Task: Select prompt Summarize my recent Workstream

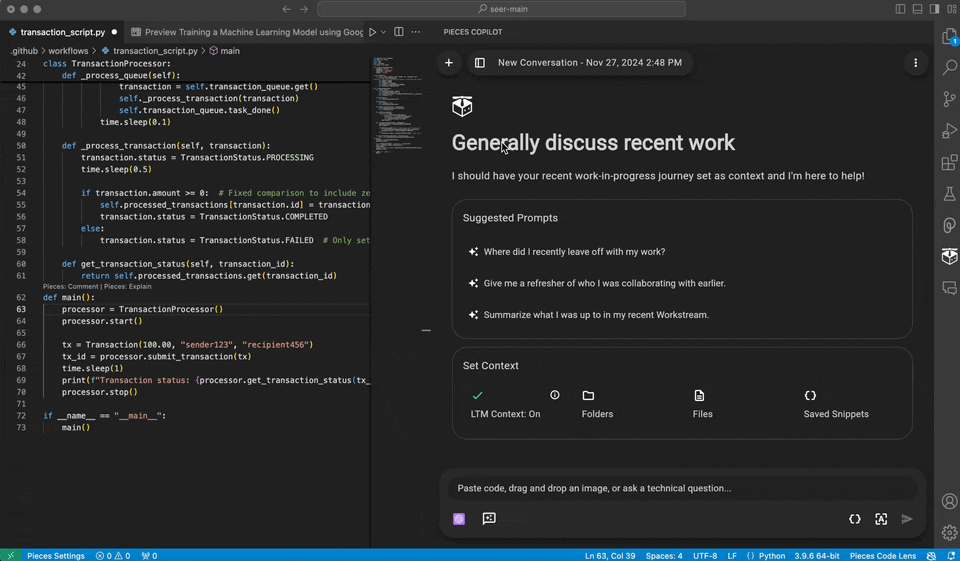Action: (x=596, y=315)
